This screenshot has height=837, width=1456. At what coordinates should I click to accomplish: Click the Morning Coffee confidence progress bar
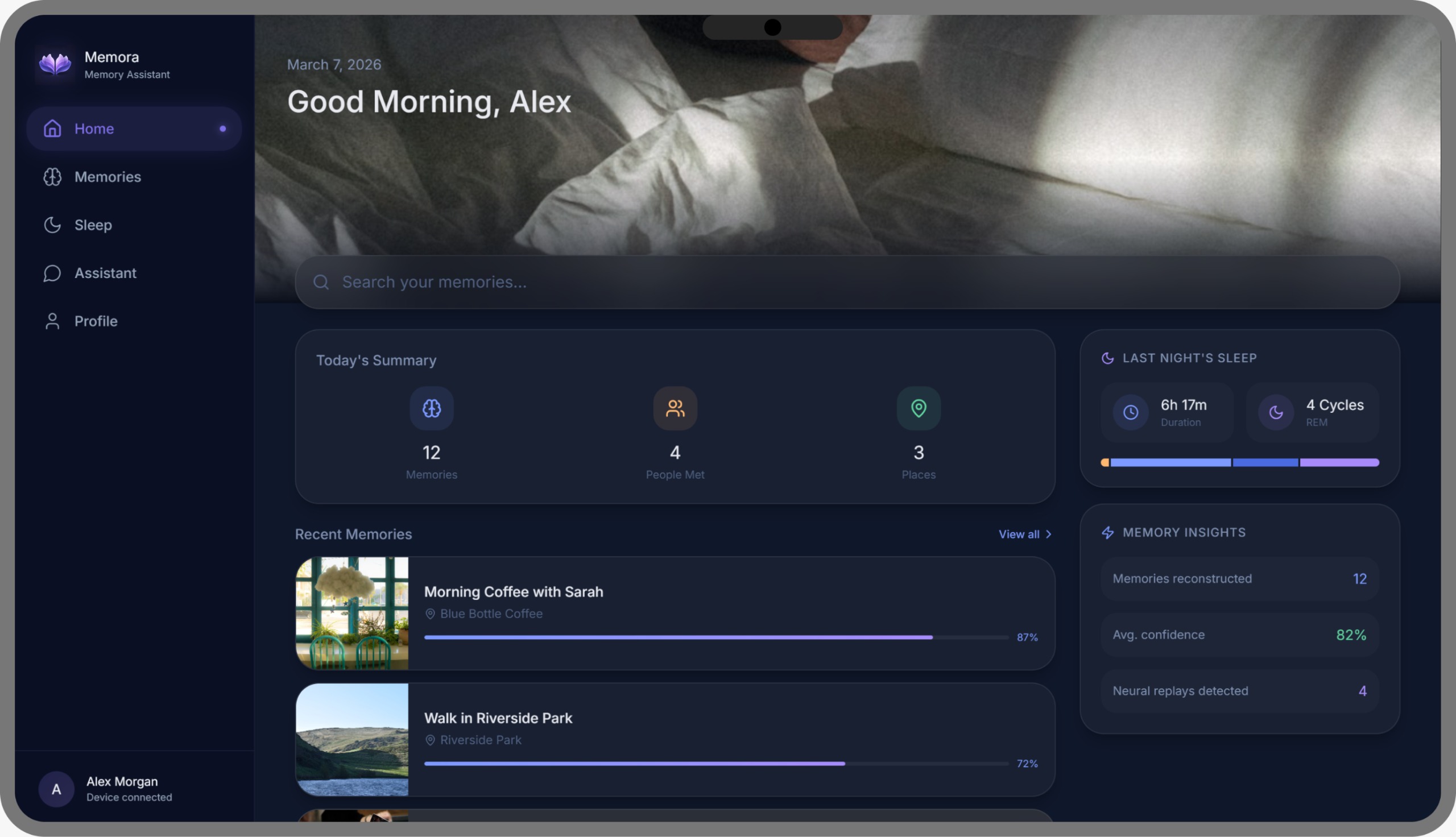tap(715, 637)
